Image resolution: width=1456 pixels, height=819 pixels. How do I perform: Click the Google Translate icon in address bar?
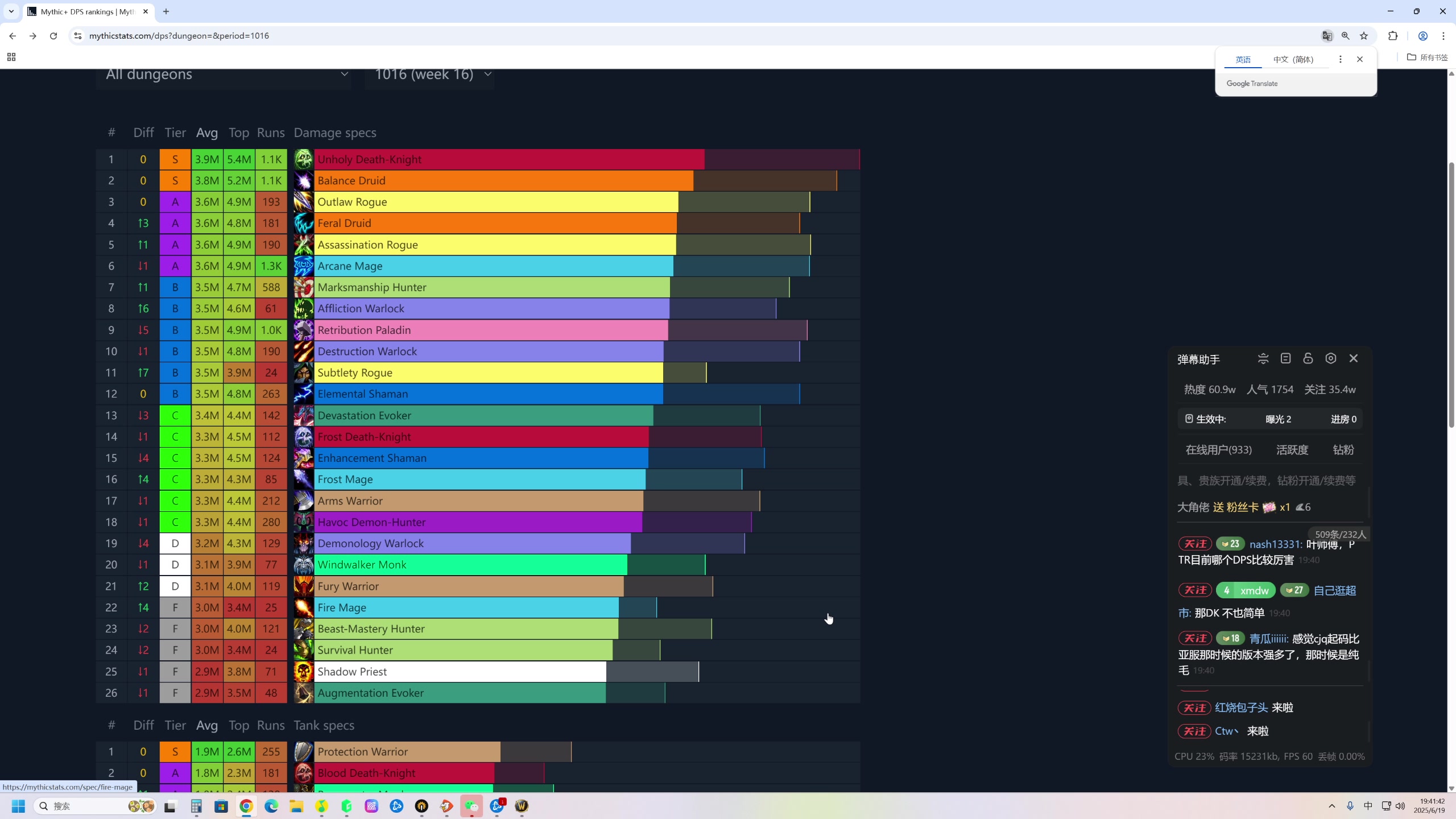1327,36
